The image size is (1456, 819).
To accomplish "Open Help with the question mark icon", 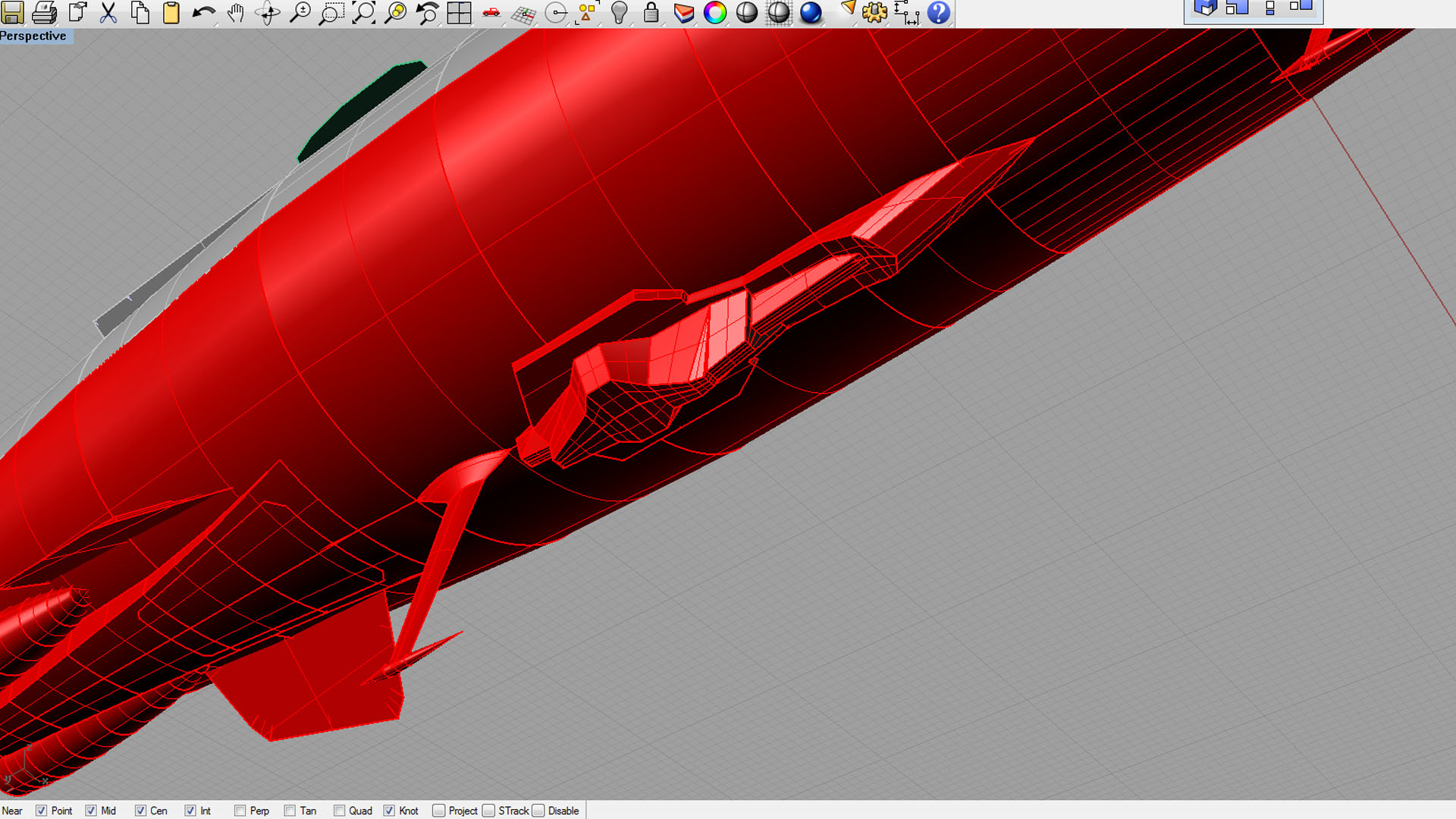I will pos(939,12).
